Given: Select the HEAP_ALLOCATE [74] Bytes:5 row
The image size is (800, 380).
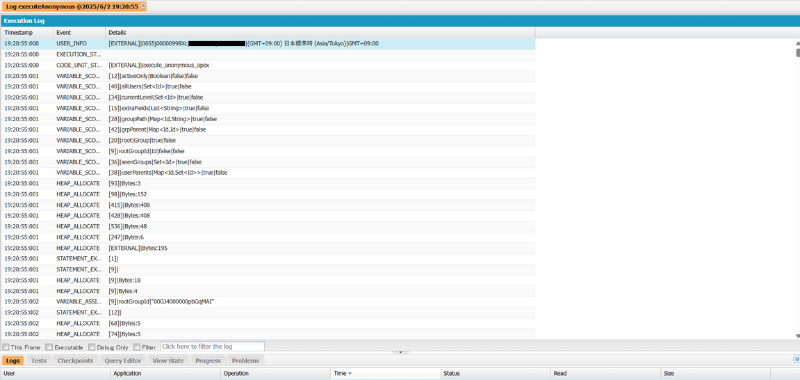Looking at the screenshot, I should click(x=268, y=334).
